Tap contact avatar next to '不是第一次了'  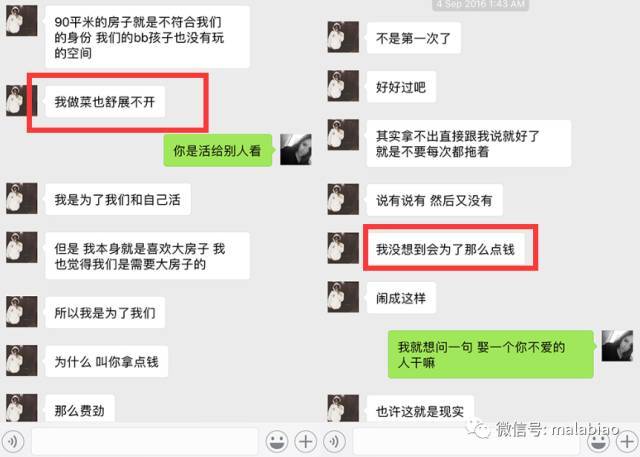coord(343,37)
